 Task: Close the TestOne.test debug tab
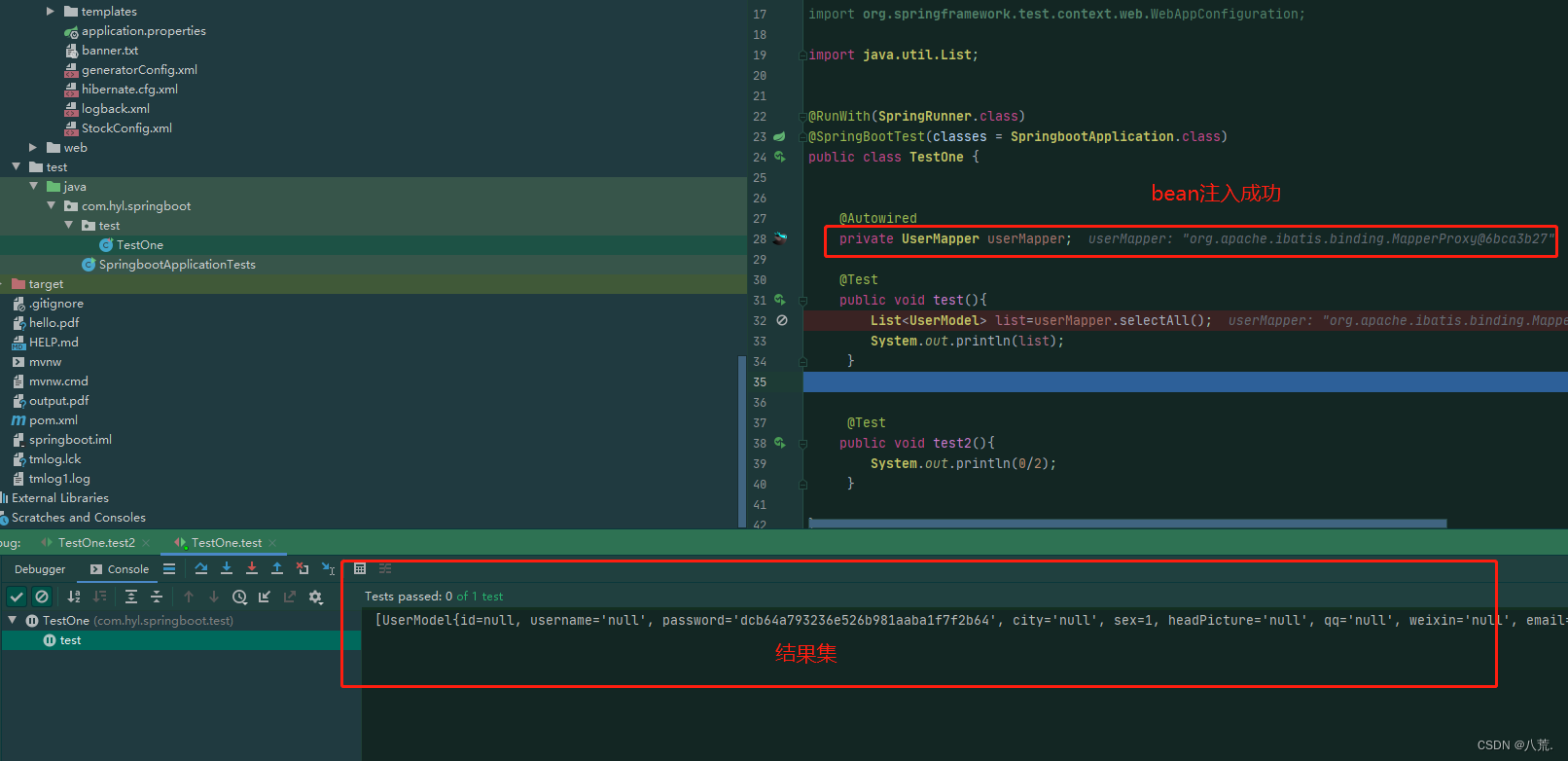272,543
